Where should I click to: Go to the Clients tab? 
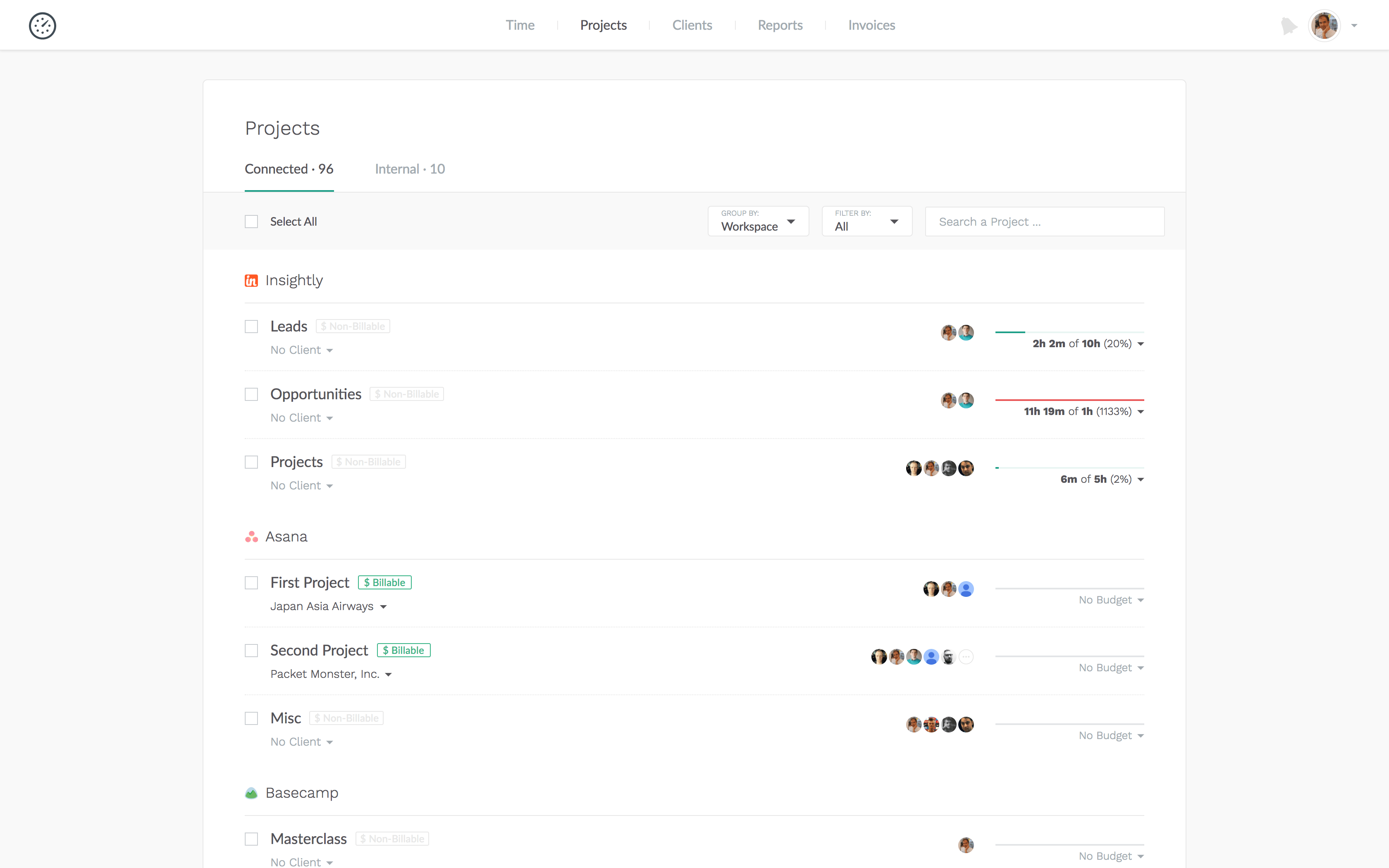[692, 25]
